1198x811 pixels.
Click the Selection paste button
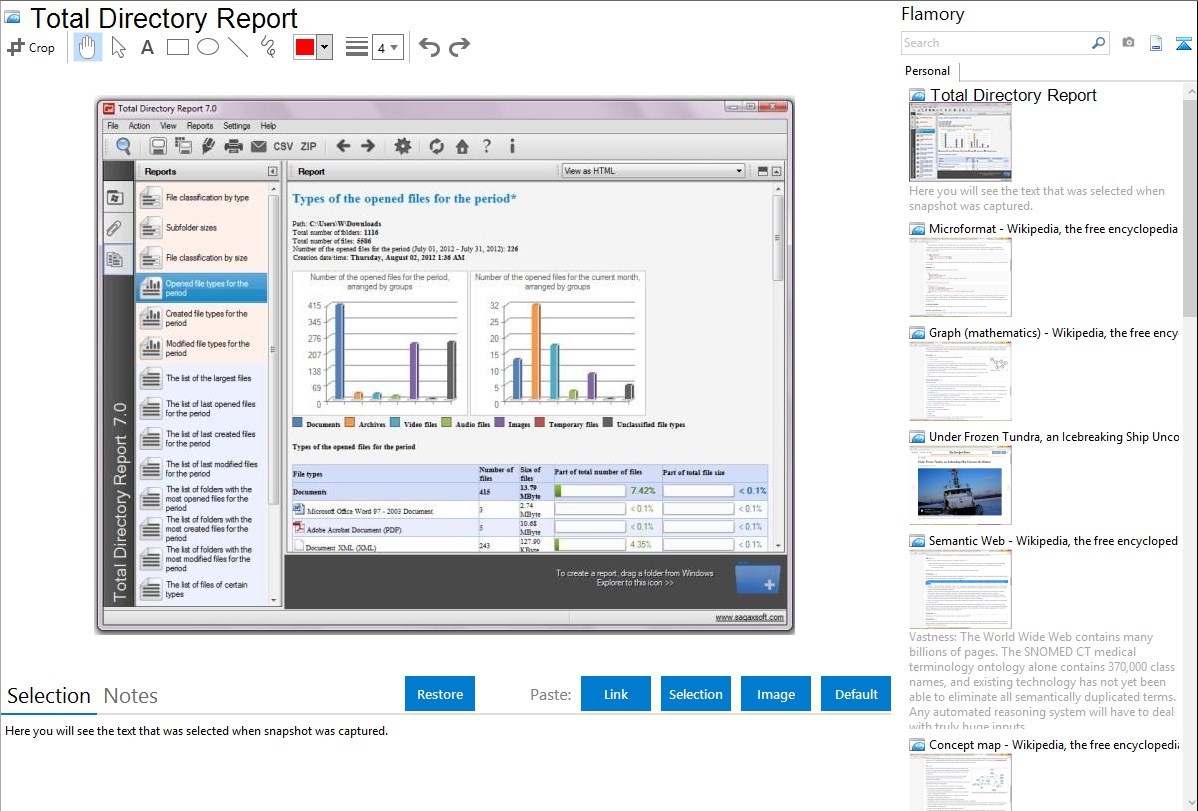(x=696, y=694)
